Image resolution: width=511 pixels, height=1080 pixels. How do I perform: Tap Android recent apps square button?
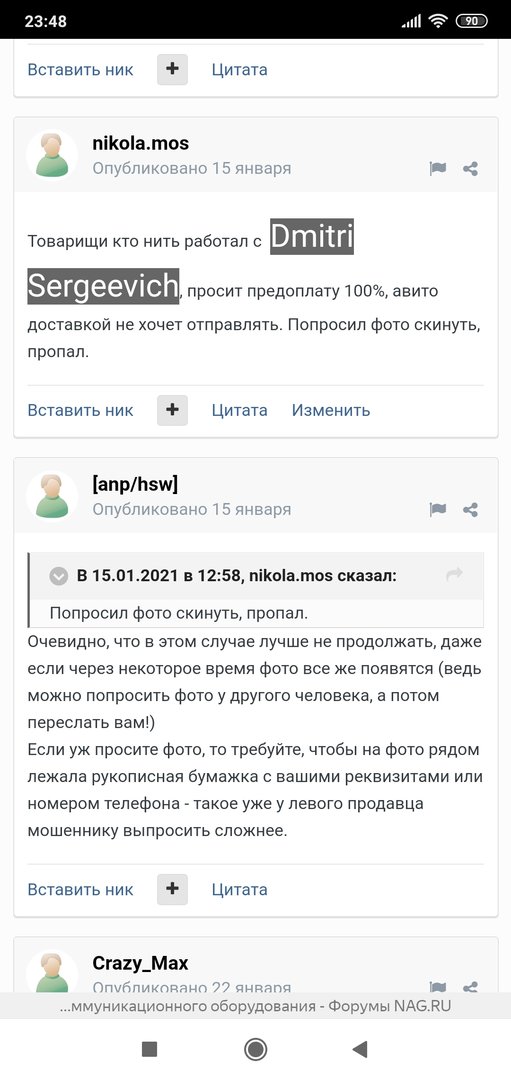[149, 1049]
